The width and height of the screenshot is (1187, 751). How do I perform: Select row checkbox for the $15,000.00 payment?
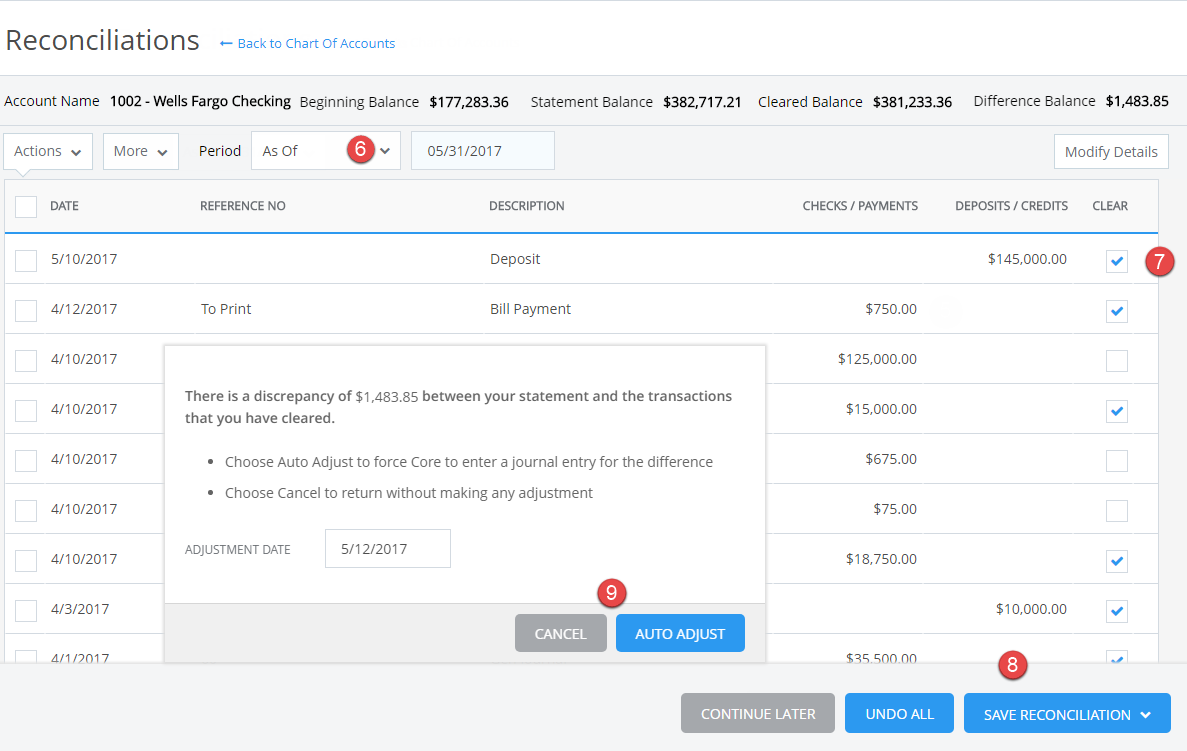(x=26, y=410)
